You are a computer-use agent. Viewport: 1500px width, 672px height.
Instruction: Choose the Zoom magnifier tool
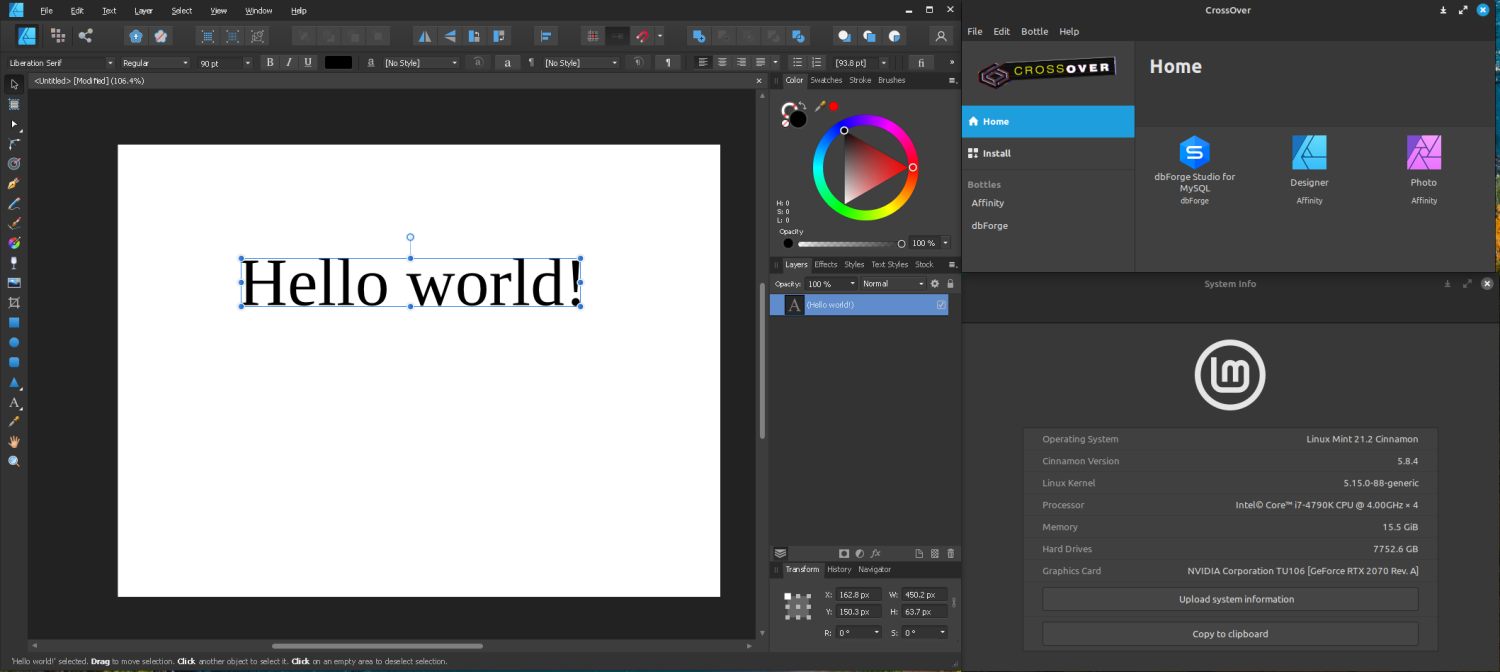pos(14,461)
